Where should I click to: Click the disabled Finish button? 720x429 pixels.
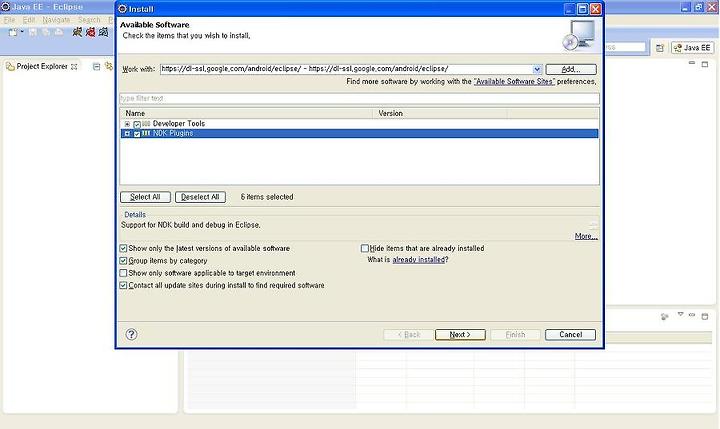point(515,335)
